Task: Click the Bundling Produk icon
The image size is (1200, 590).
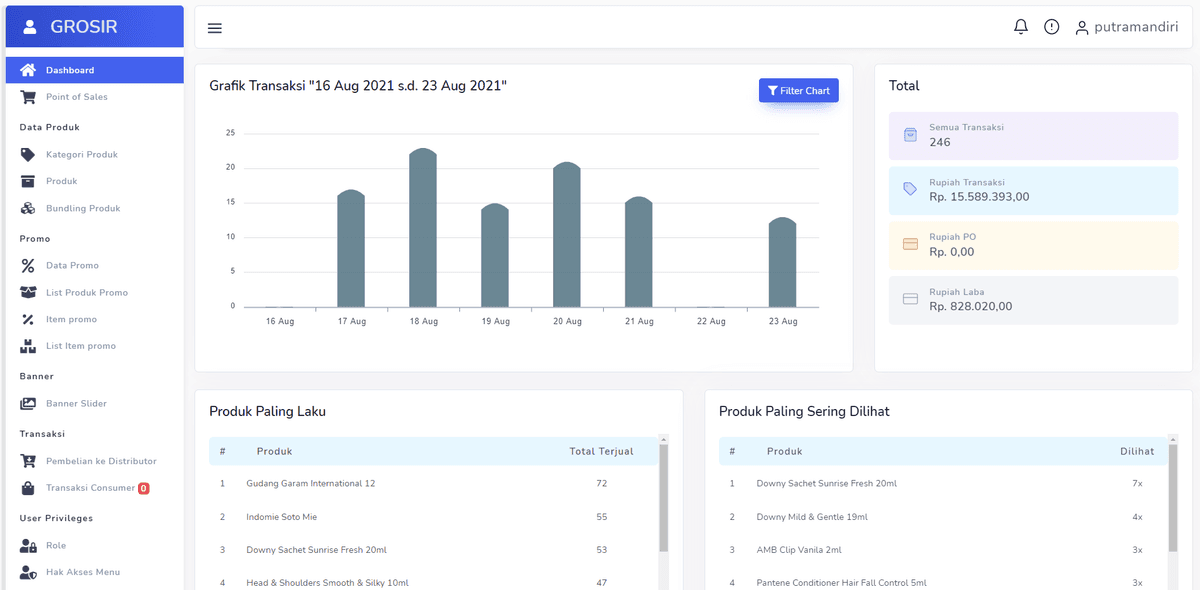Action: coord(28,209)
